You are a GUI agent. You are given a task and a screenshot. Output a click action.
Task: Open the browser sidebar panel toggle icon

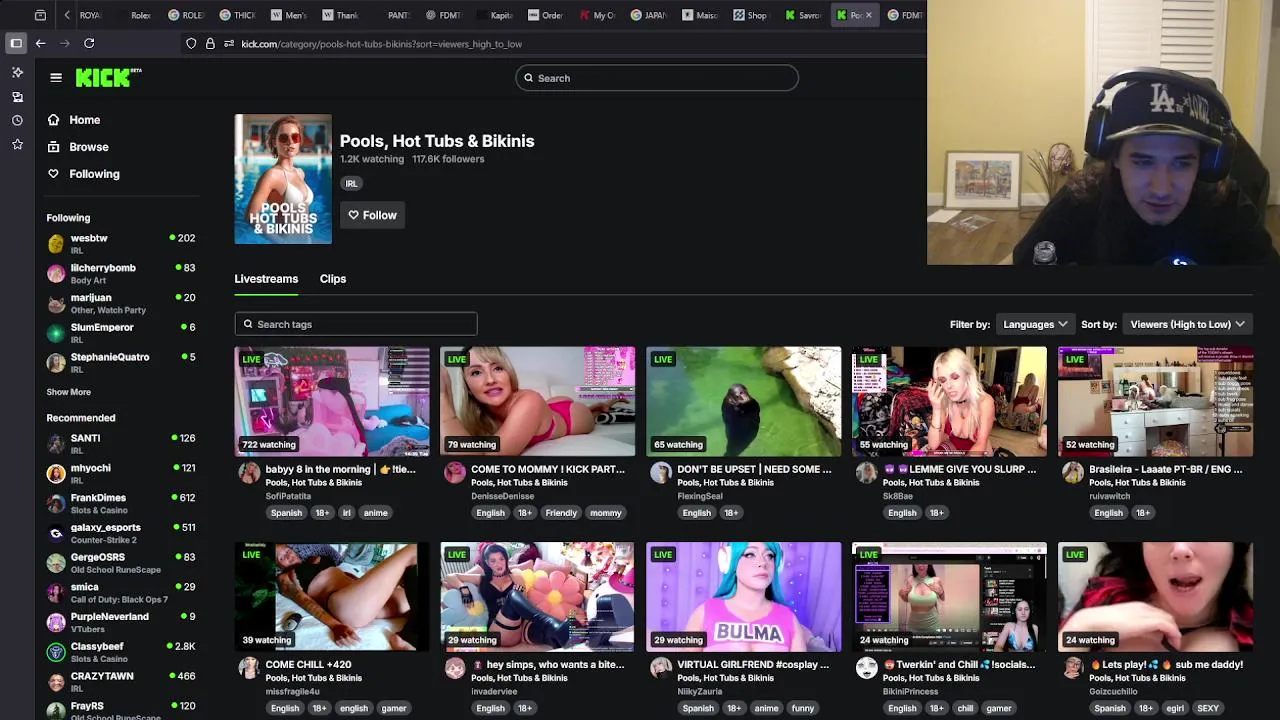click(16, 43)
